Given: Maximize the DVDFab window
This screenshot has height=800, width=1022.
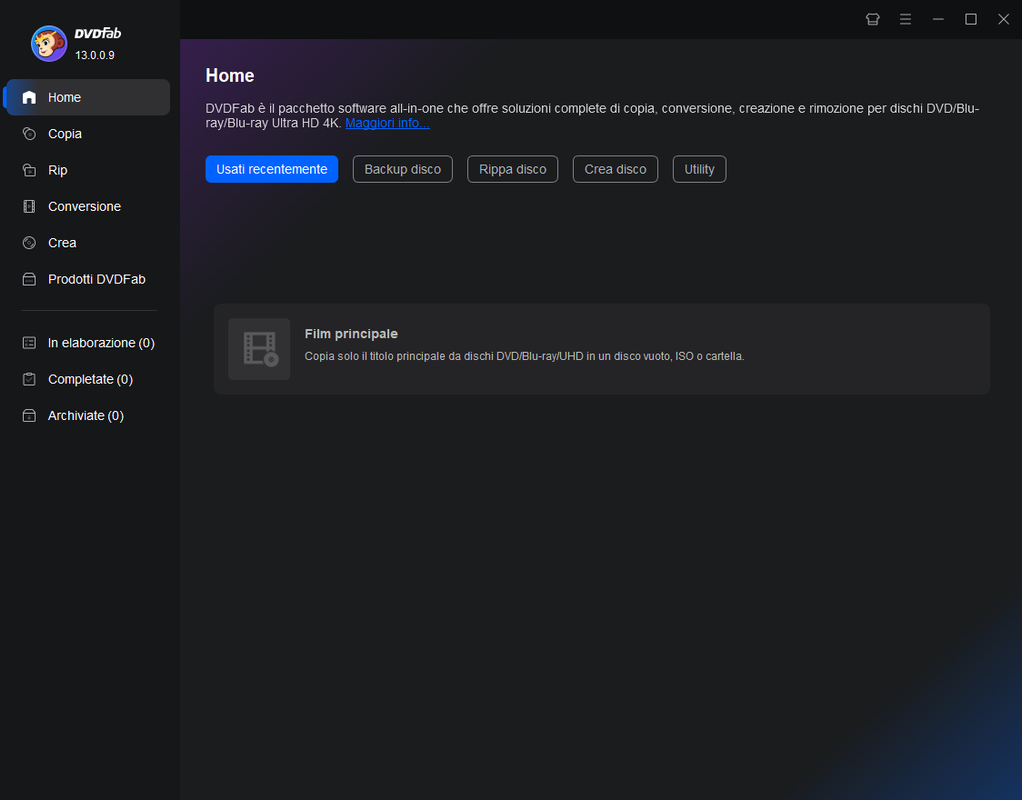Looking at the screenshot, I should coord(971,20).
